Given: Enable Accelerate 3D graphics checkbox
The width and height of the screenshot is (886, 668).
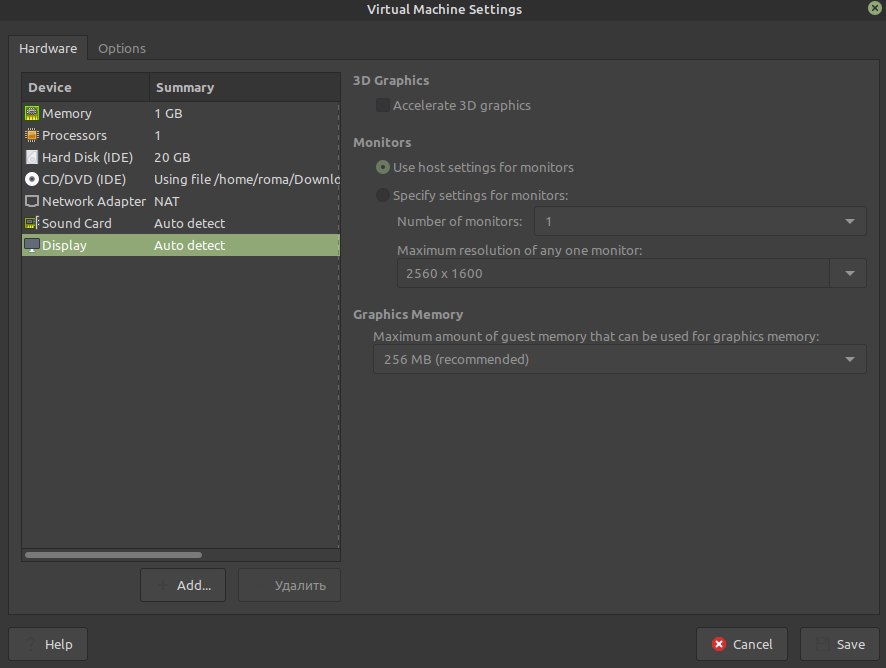Looking at the screenshot, I should [x=383, y=105].
